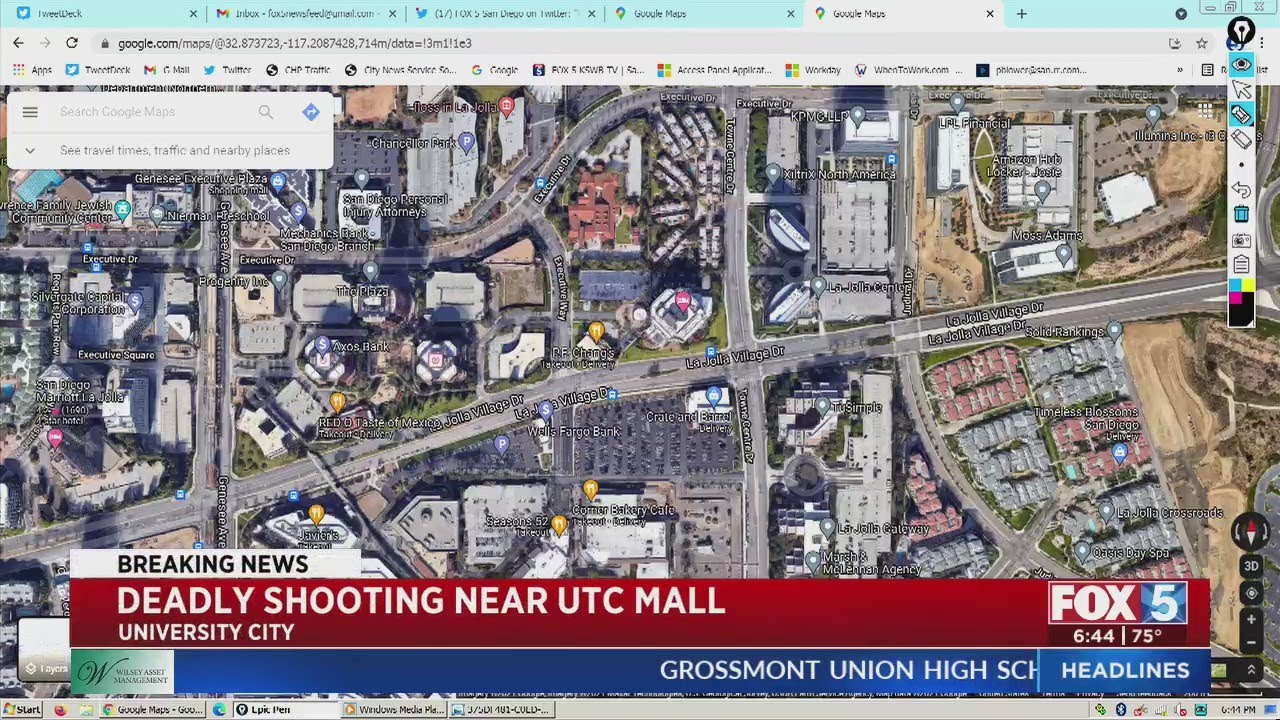
Task: Click the Windows Start button
Action: (21, 709)
